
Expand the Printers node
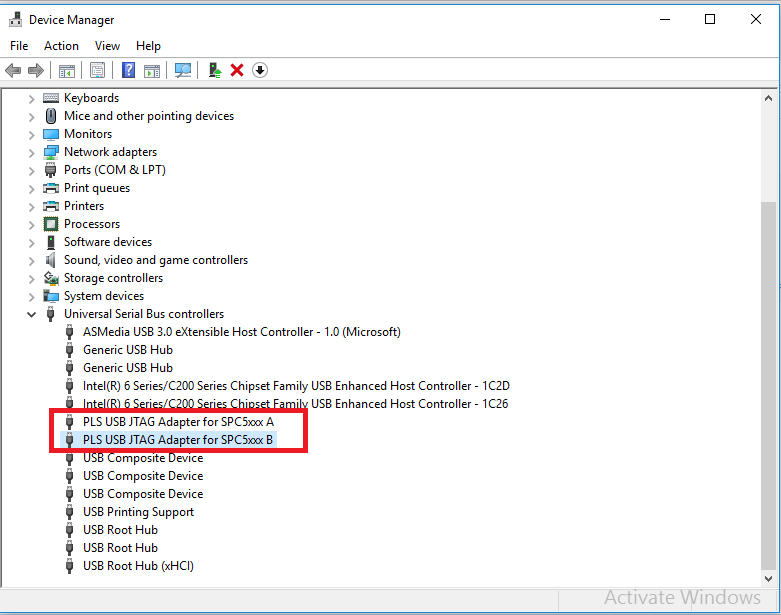(x=31, y=207)
